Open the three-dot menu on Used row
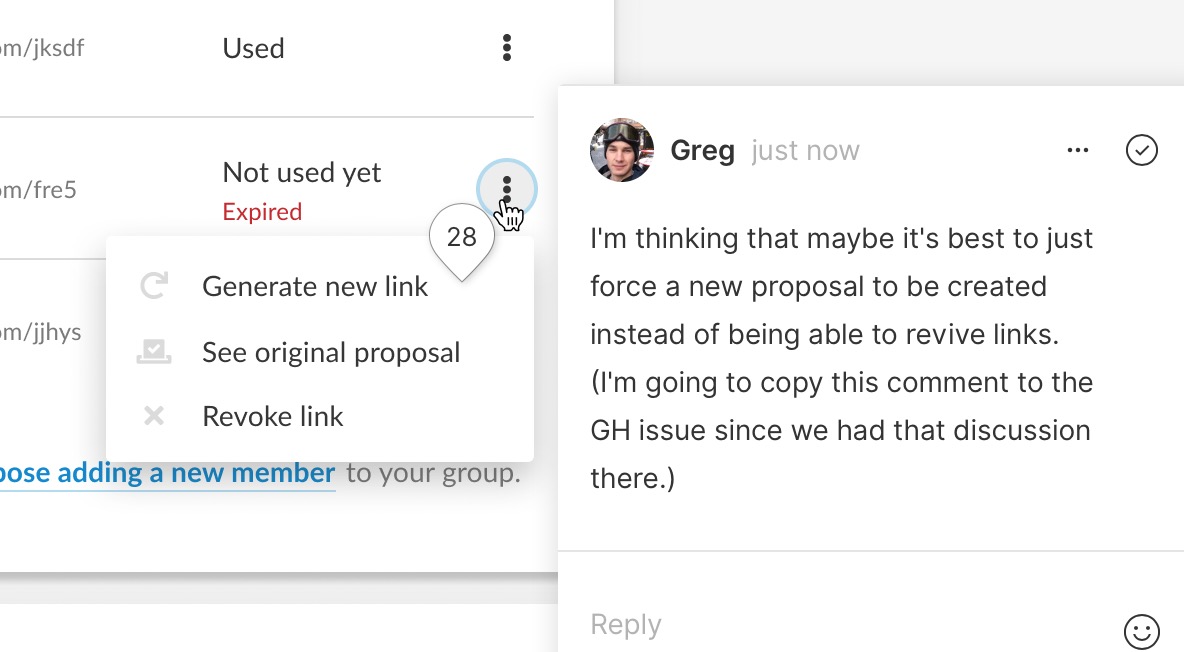 click(507, 48)
